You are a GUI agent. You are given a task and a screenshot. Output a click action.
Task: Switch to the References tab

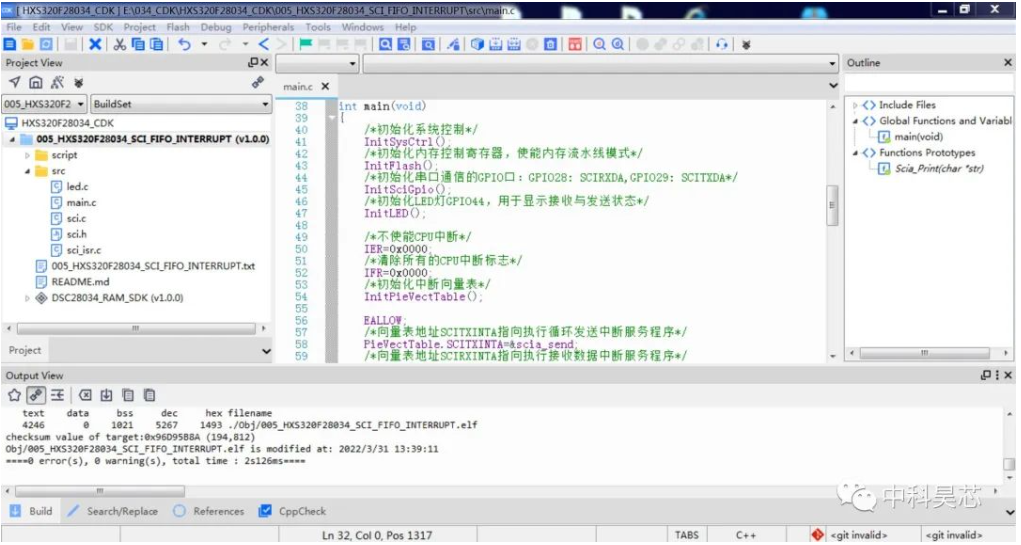point(209,511)
